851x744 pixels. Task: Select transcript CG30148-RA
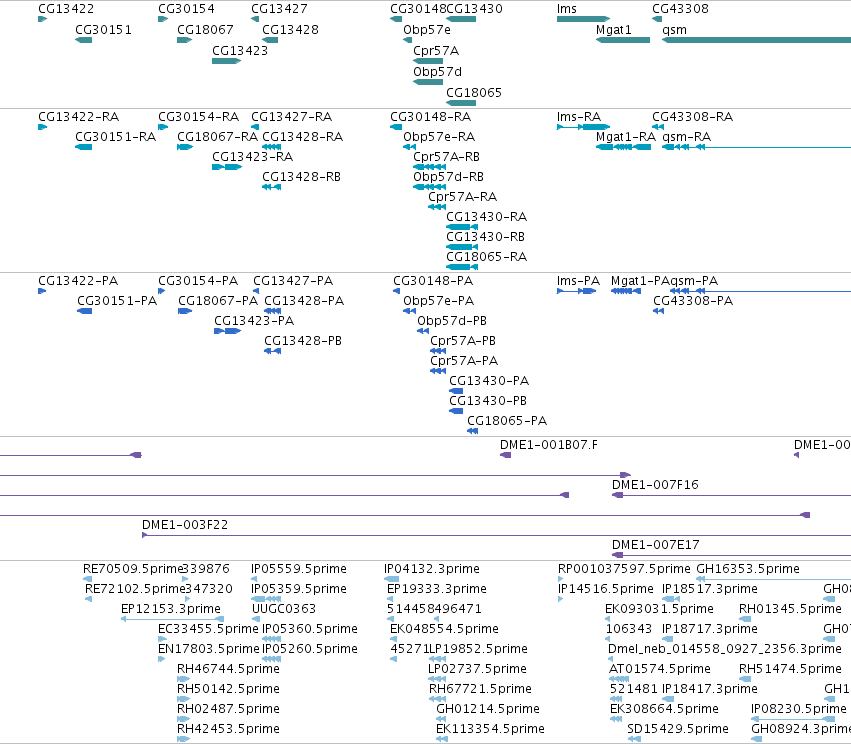coord(396,127)
